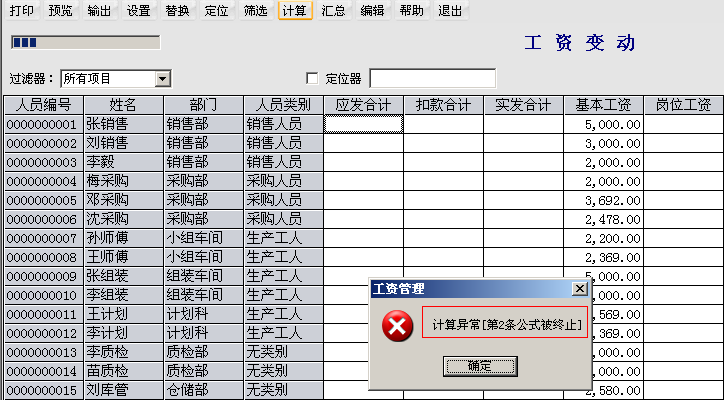724x400 pixels.
Task: Open the 帮助 help button
Action: (x=411, y=10)
